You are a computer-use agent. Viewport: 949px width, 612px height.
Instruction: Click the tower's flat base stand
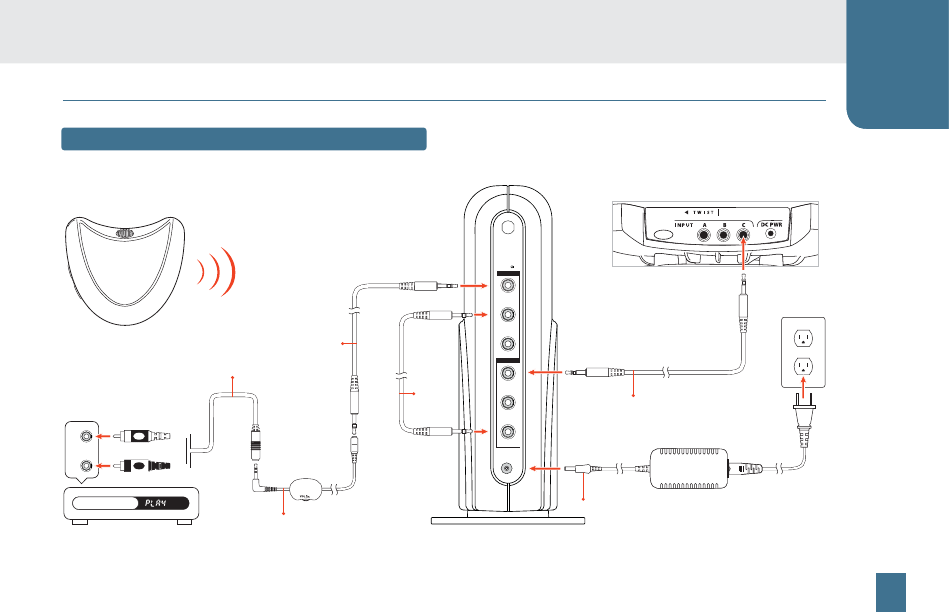pos(508,520)
